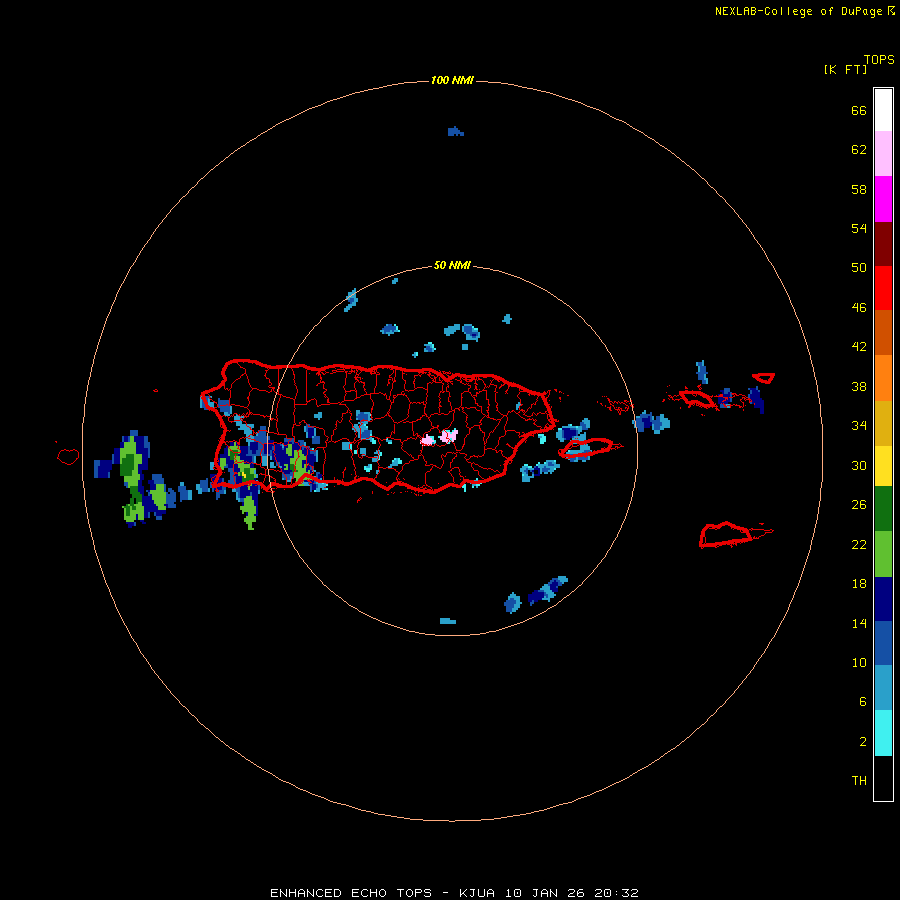Click the dark orange 46 K FT swatch
This screenshot has height=900, width=900.
883,332
